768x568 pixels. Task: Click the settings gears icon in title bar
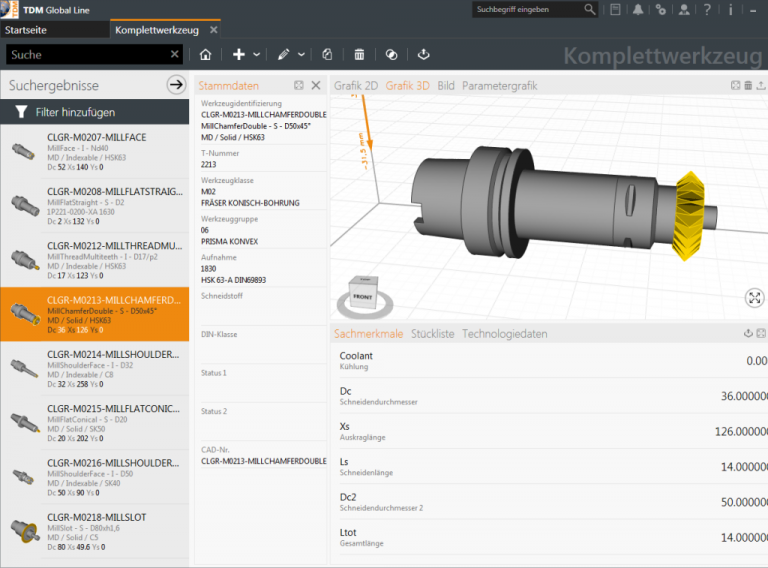[661, 9]
